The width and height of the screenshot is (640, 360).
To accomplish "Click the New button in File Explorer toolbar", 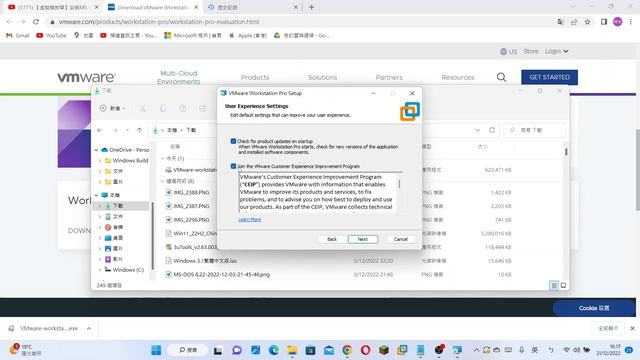I will [x=112, y=108].
